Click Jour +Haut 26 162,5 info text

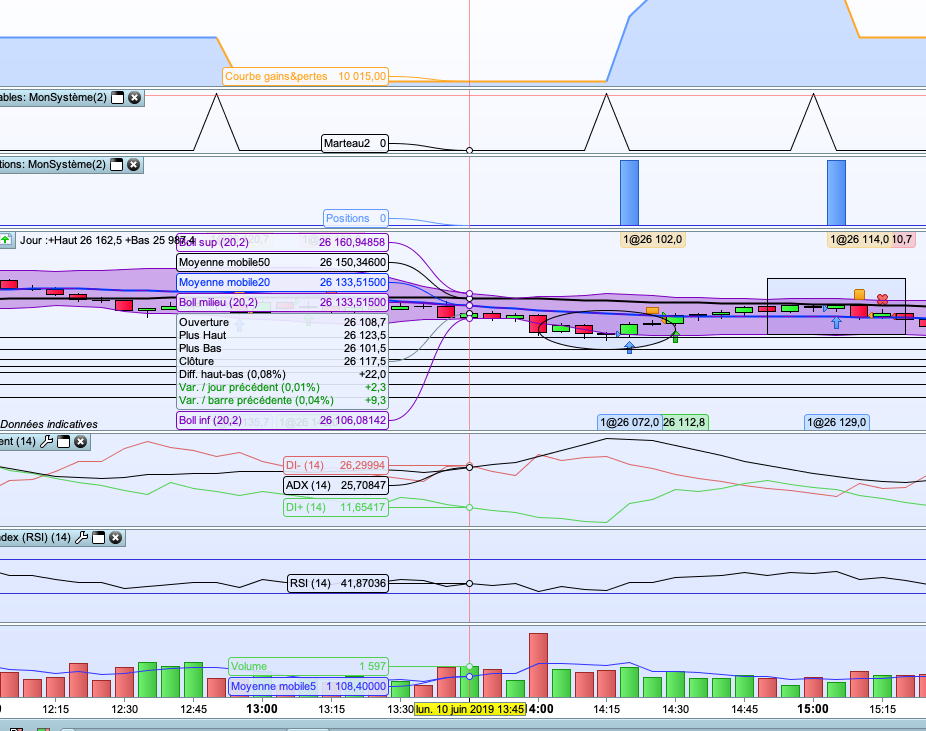point(106,240)
